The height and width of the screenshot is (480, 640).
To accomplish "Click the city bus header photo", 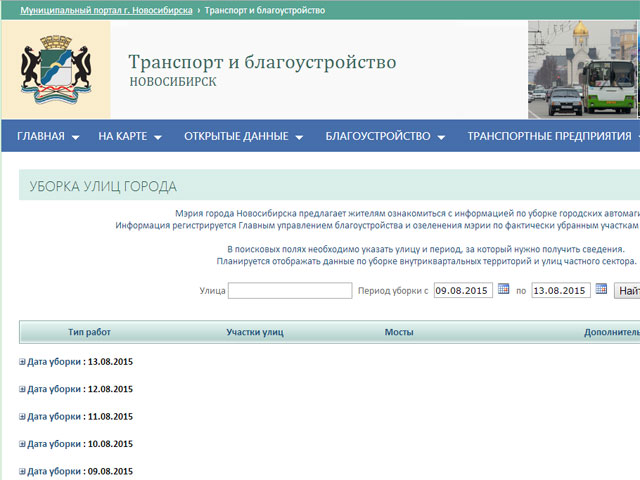I will [x=583, y=70].
